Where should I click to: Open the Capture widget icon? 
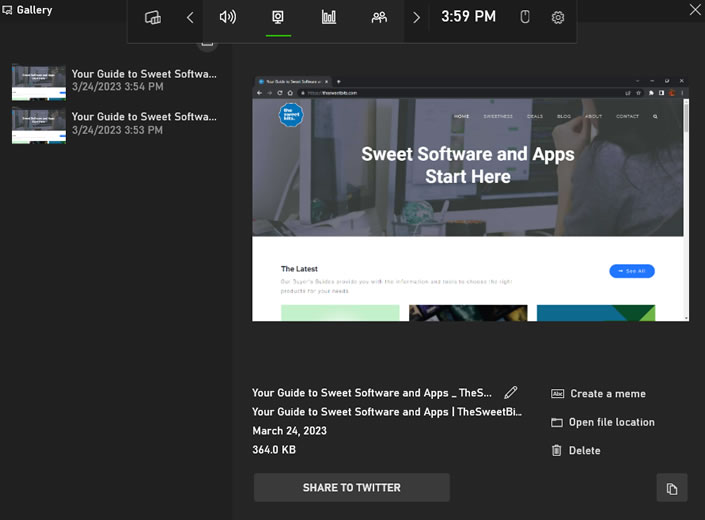(x=278, y=18)
